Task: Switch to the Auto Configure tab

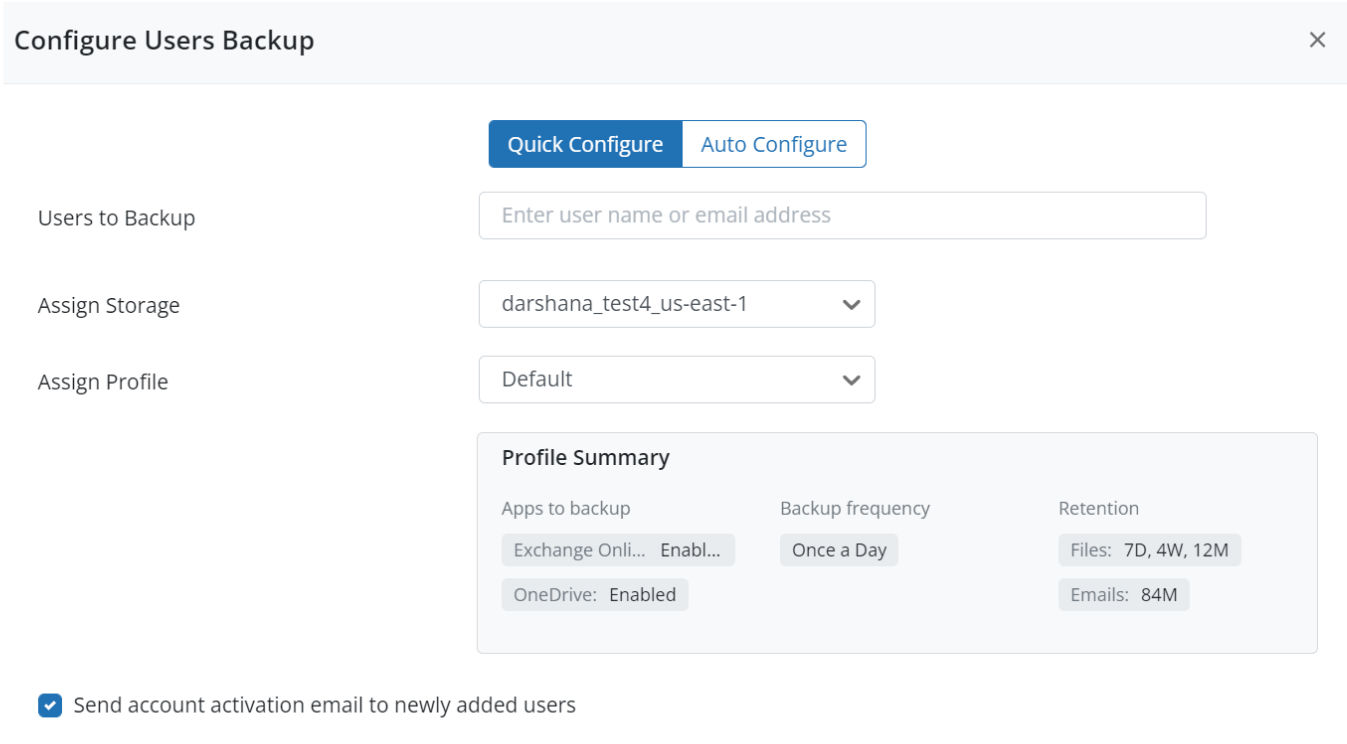Action: [x=773, y=144]
